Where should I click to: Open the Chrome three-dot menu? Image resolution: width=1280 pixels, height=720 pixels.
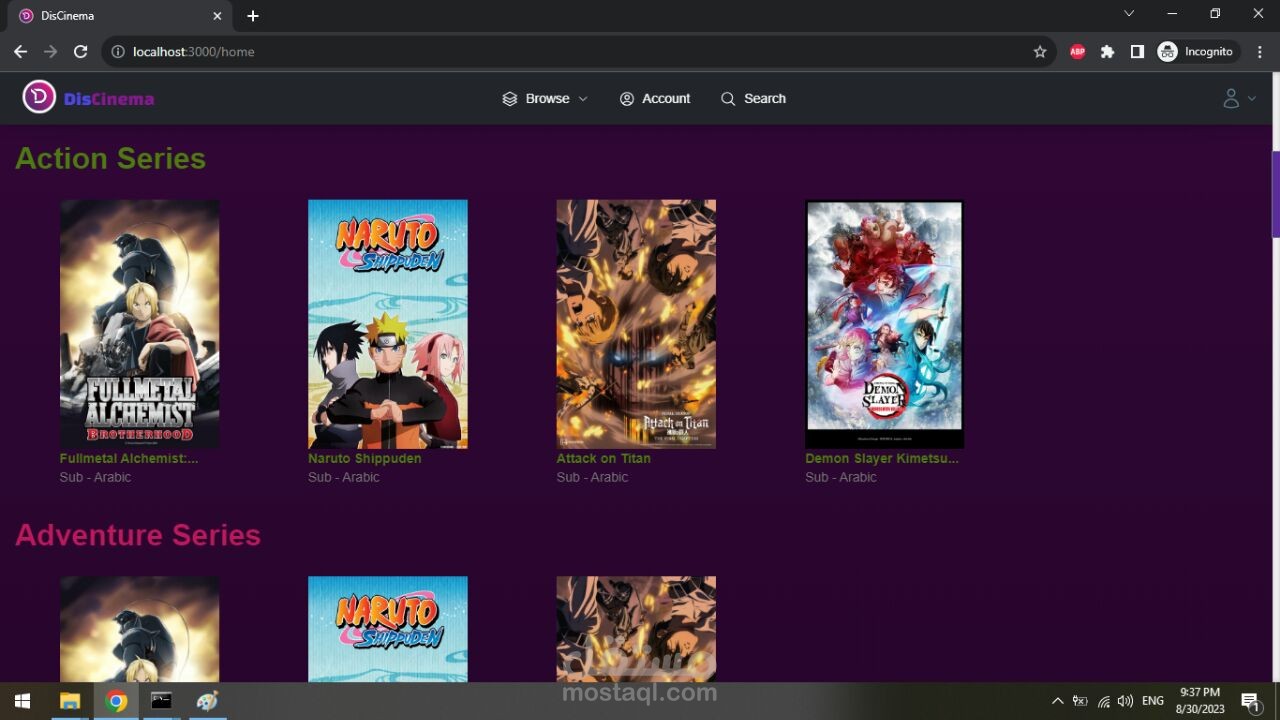1260,52
